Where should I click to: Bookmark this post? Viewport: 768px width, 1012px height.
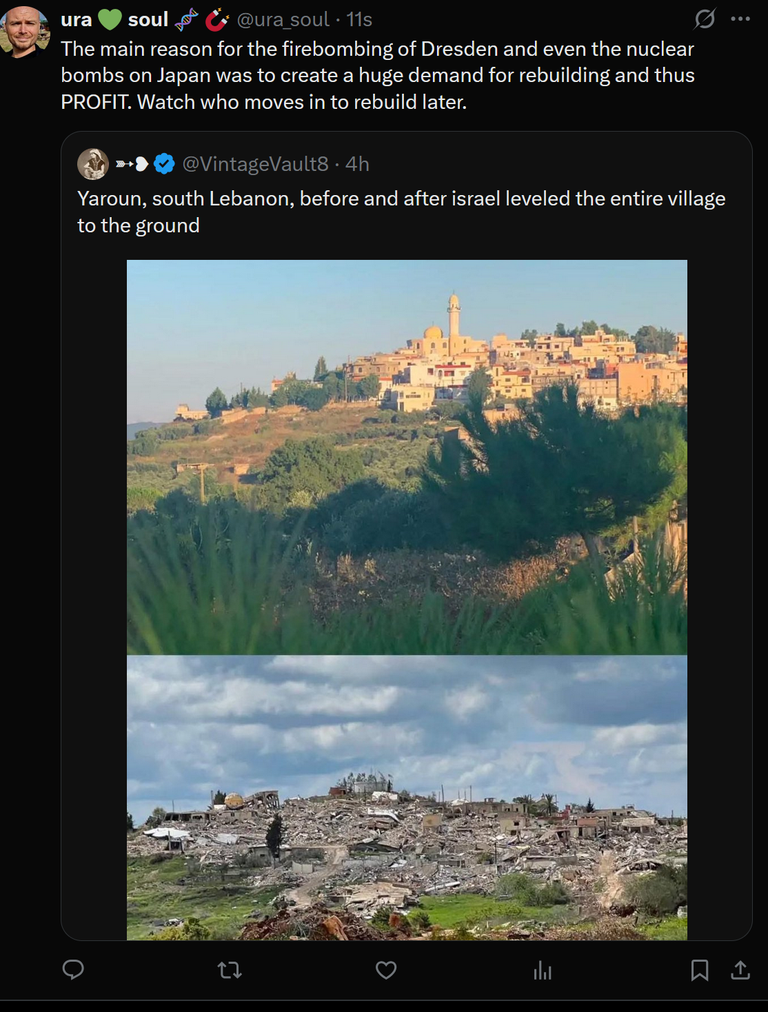tap(700, 970)
